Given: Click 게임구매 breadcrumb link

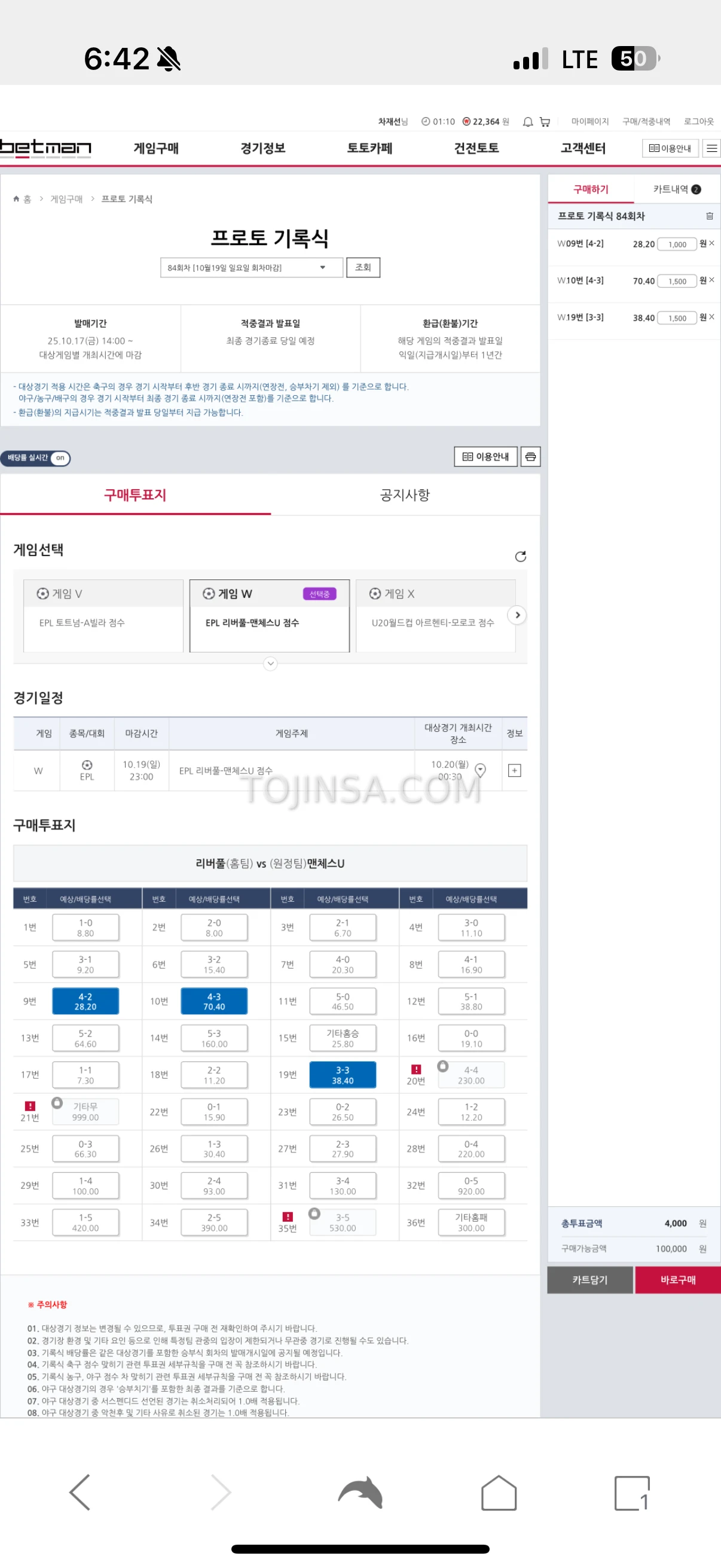Looking at the screenshot, I should (x=66, y=199).
